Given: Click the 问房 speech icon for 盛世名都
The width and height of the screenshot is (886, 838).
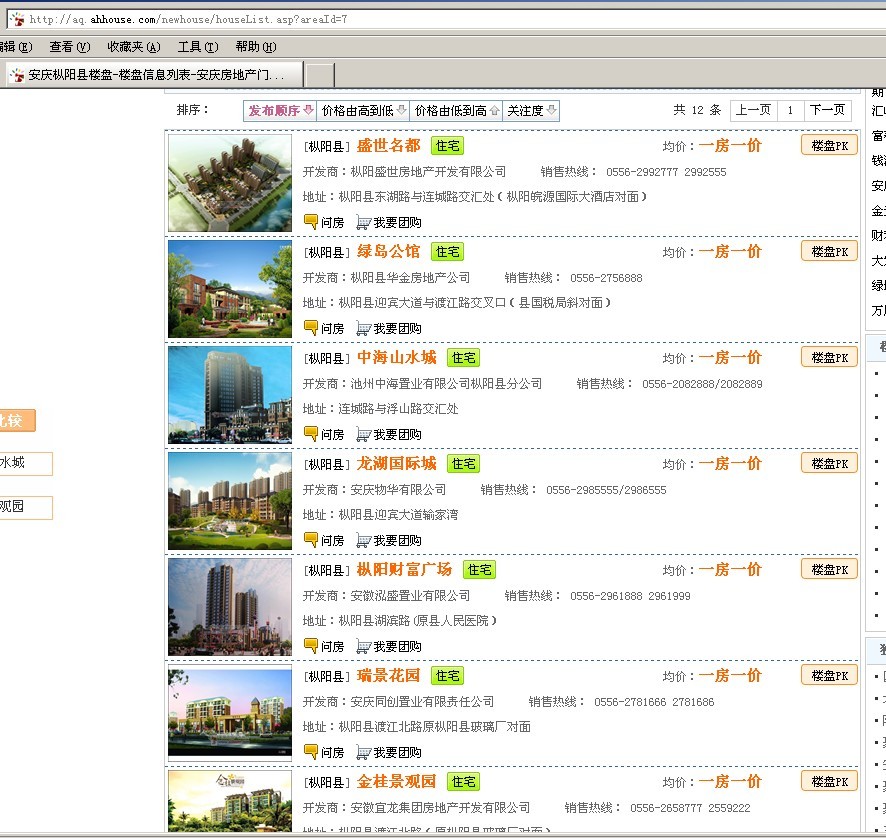Looking at the screenshot, I should point(311,222).
